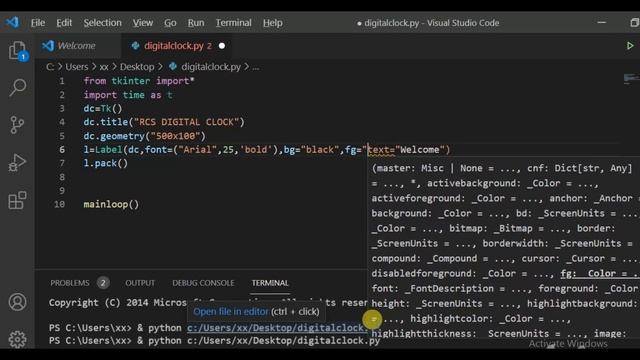640x360 pixels.
Task: Click line number 10 in the gutter
Action: 60,204
